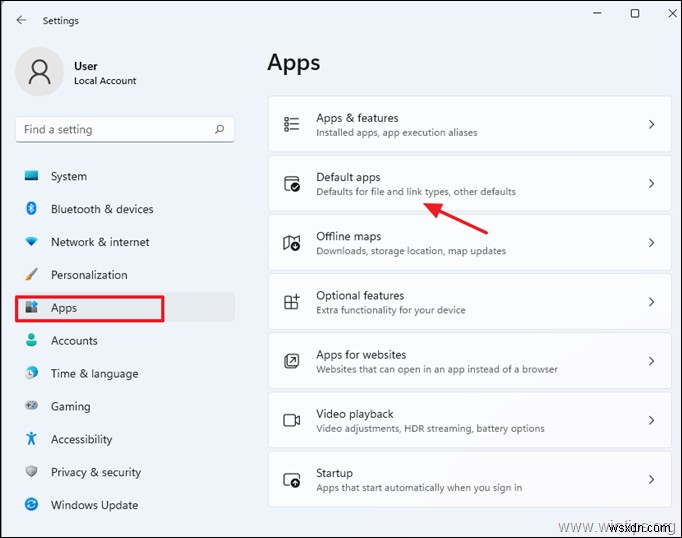The image size is (682, 538).
Task: Open Offline maps card
Action: click(470, 243)
